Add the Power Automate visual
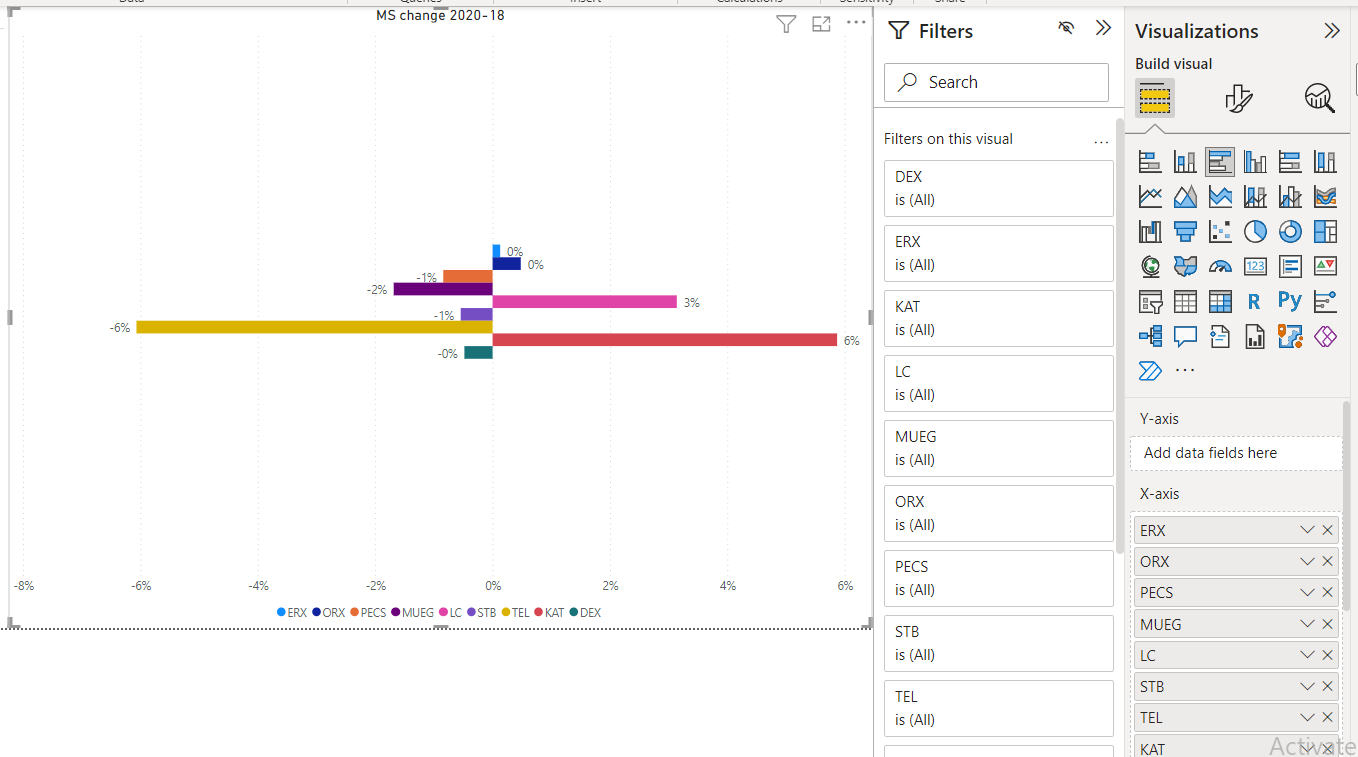1358x757 pixels. (1150, 371)
